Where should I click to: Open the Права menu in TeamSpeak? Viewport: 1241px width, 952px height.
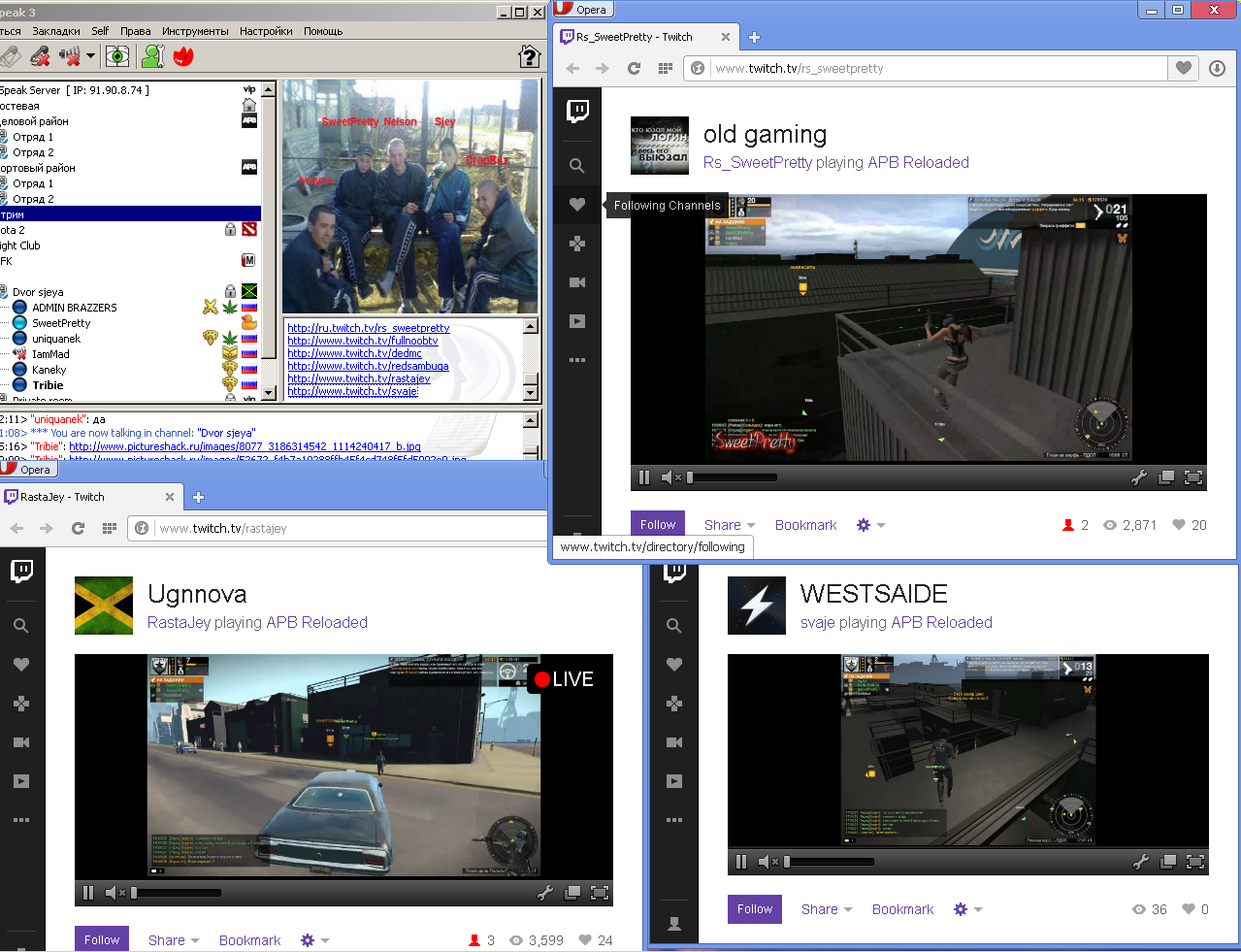click(x=136, y=31)
